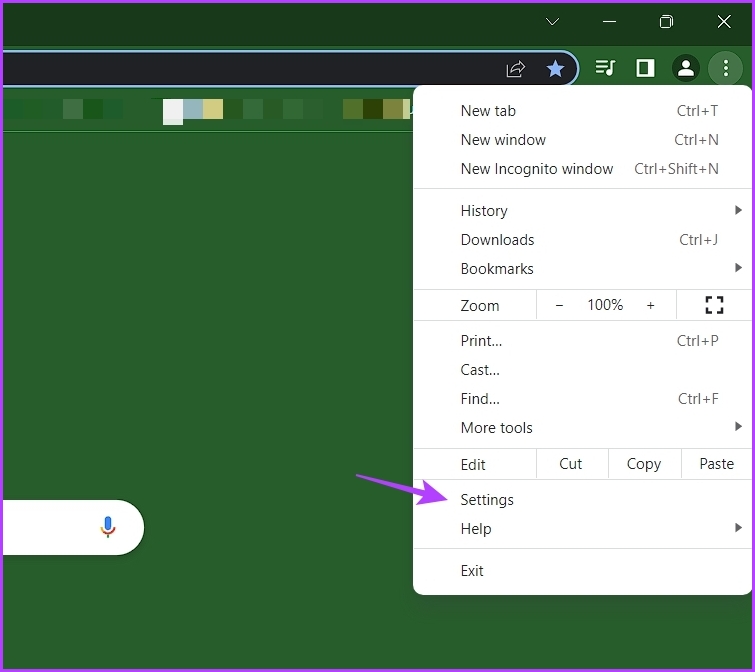Minimize the Chrome window
Image resolution: width=755 pixels, height=672 pixels.
(609, 22)
